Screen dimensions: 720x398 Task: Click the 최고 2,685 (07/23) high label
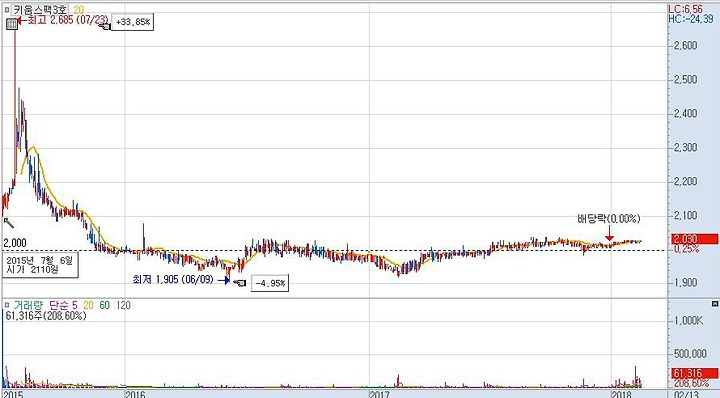pyautogui.click(x=68, y=20)
